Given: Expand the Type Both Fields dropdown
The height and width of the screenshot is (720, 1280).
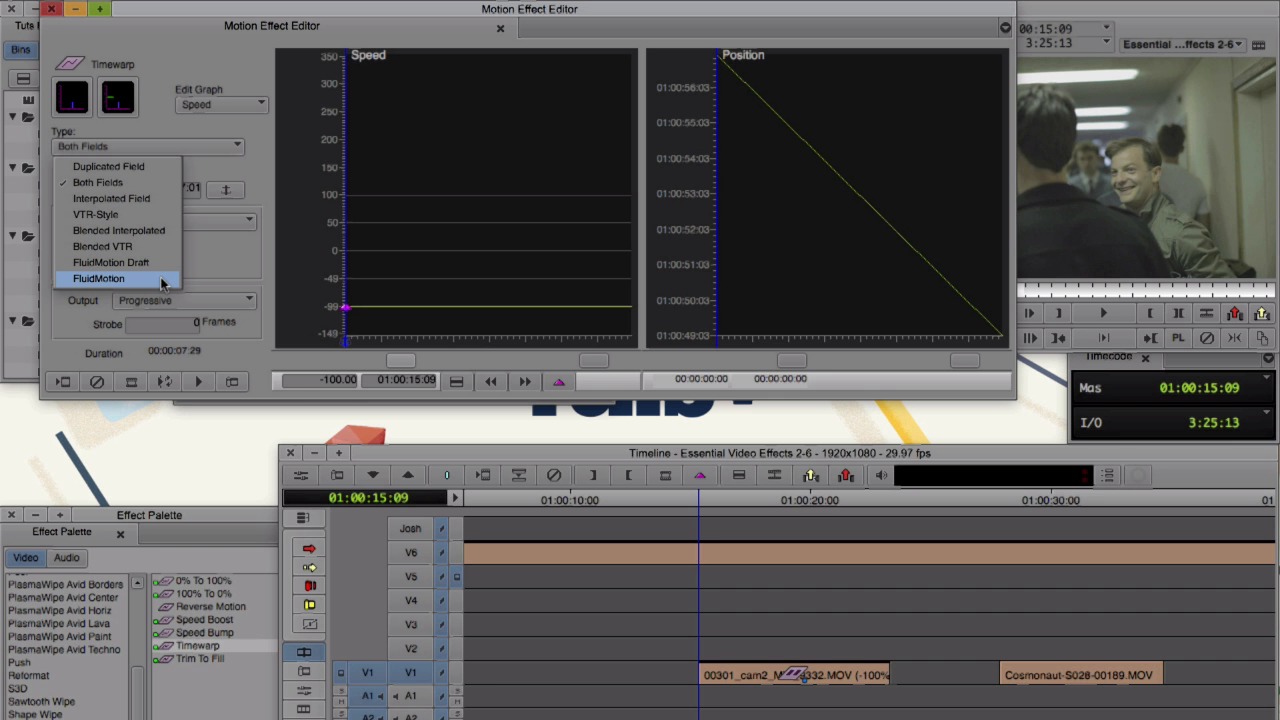Looking at the screenshot, I should [x=148, y=147].
